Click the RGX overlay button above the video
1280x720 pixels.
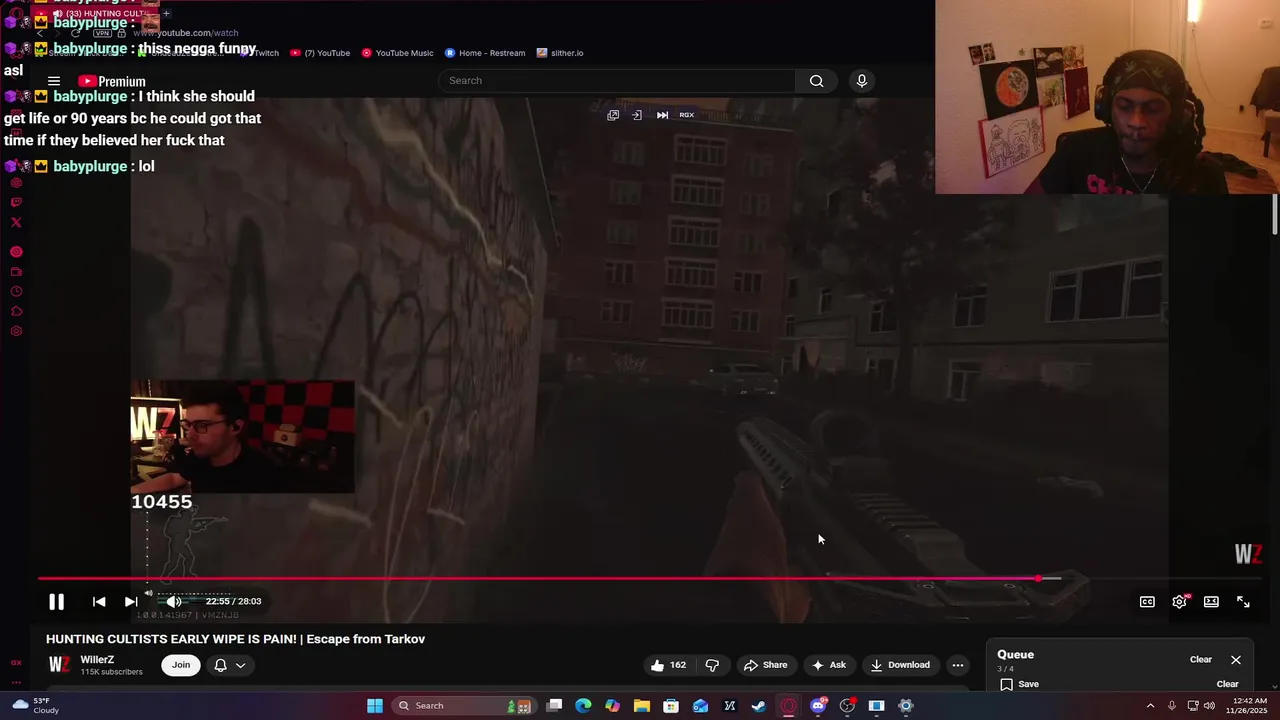click(686, 115)
